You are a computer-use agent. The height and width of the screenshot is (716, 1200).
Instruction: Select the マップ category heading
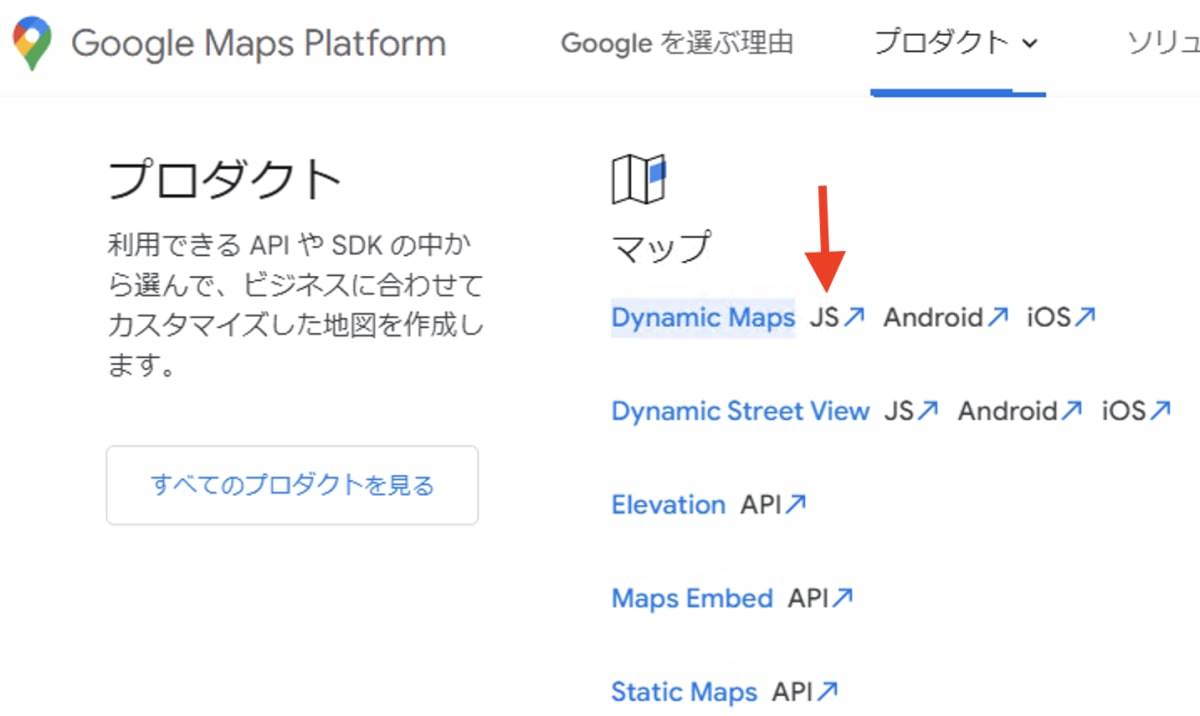pos(661,246)
